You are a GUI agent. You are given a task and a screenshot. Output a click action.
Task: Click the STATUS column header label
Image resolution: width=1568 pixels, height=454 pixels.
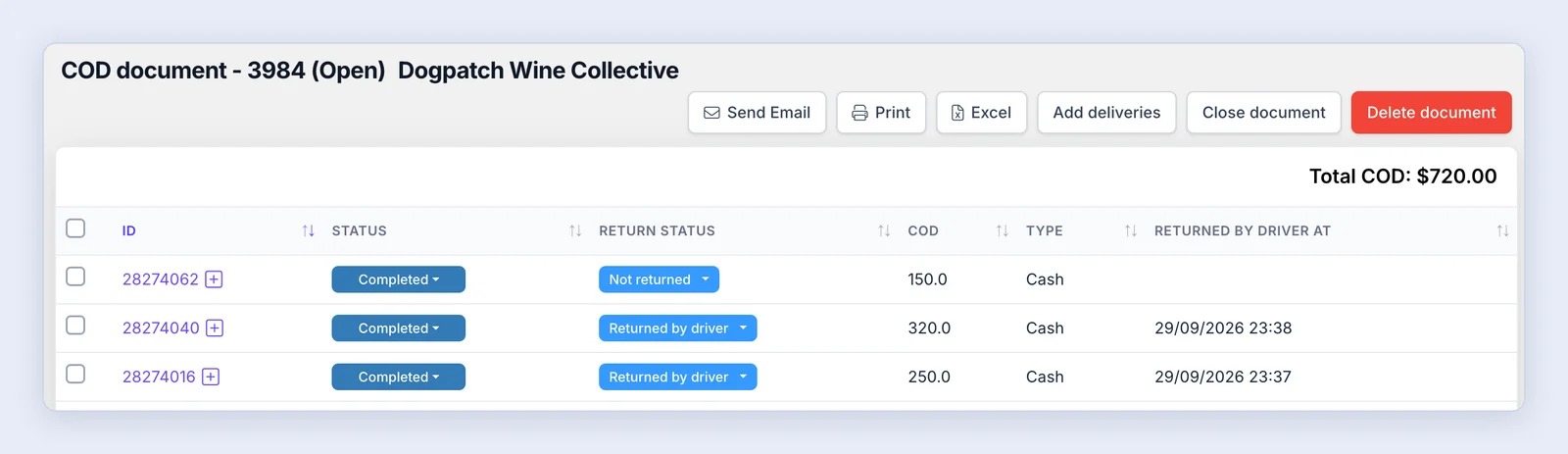coord(360,231)
